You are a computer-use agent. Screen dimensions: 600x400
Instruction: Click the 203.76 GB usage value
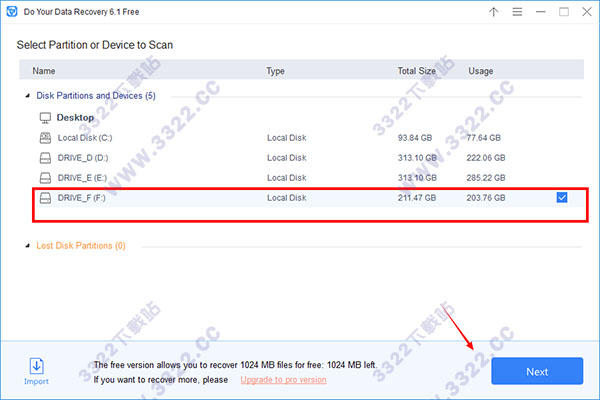486,198
